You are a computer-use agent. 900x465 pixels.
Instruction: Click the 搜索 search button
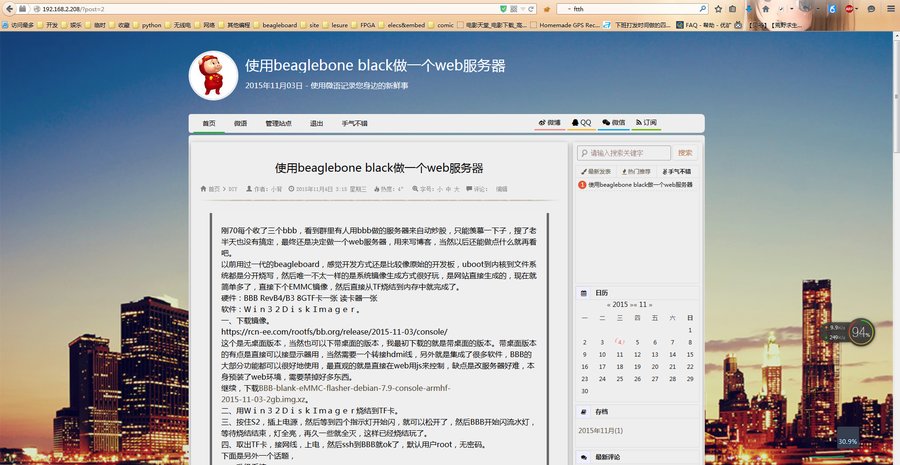click(685, 153)
